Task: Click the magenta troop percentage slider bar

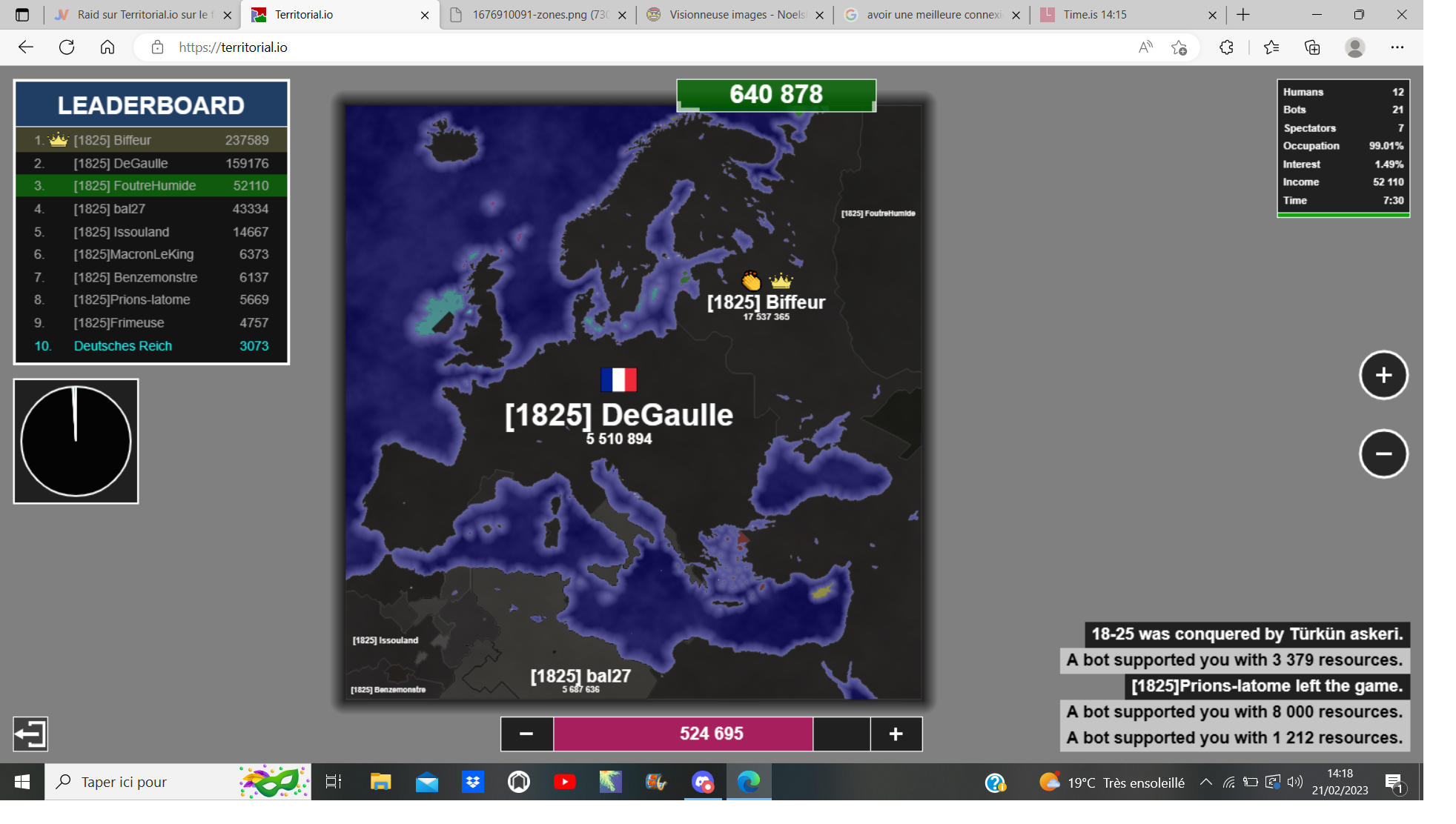Action: pos(682,734)
